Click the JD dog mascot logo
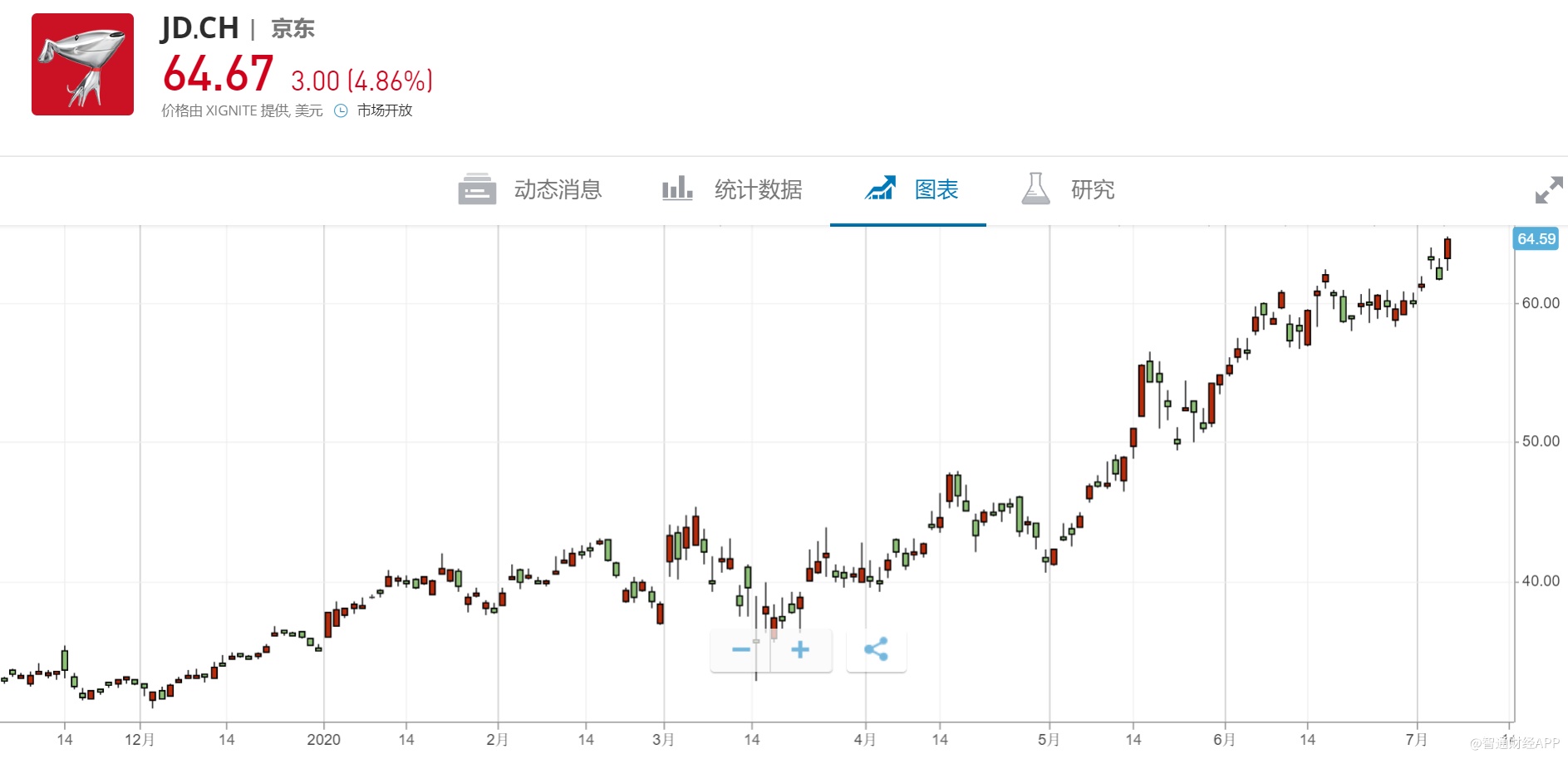This screenshot has height=759, width=1568. [x=82, y=65]
